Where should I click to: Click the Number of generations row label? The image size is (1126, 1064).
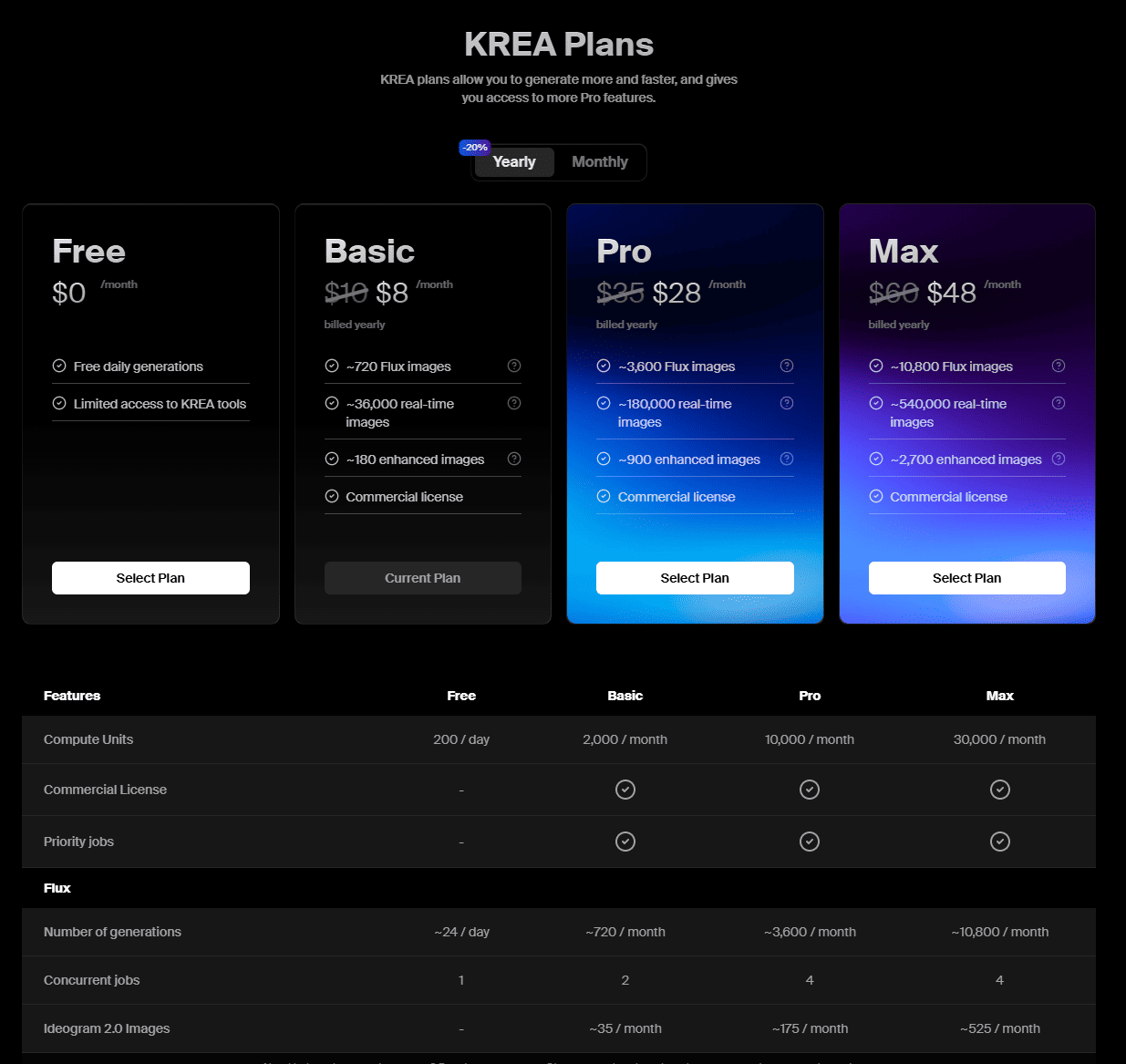pyautogui.click(x=112, y=932)
